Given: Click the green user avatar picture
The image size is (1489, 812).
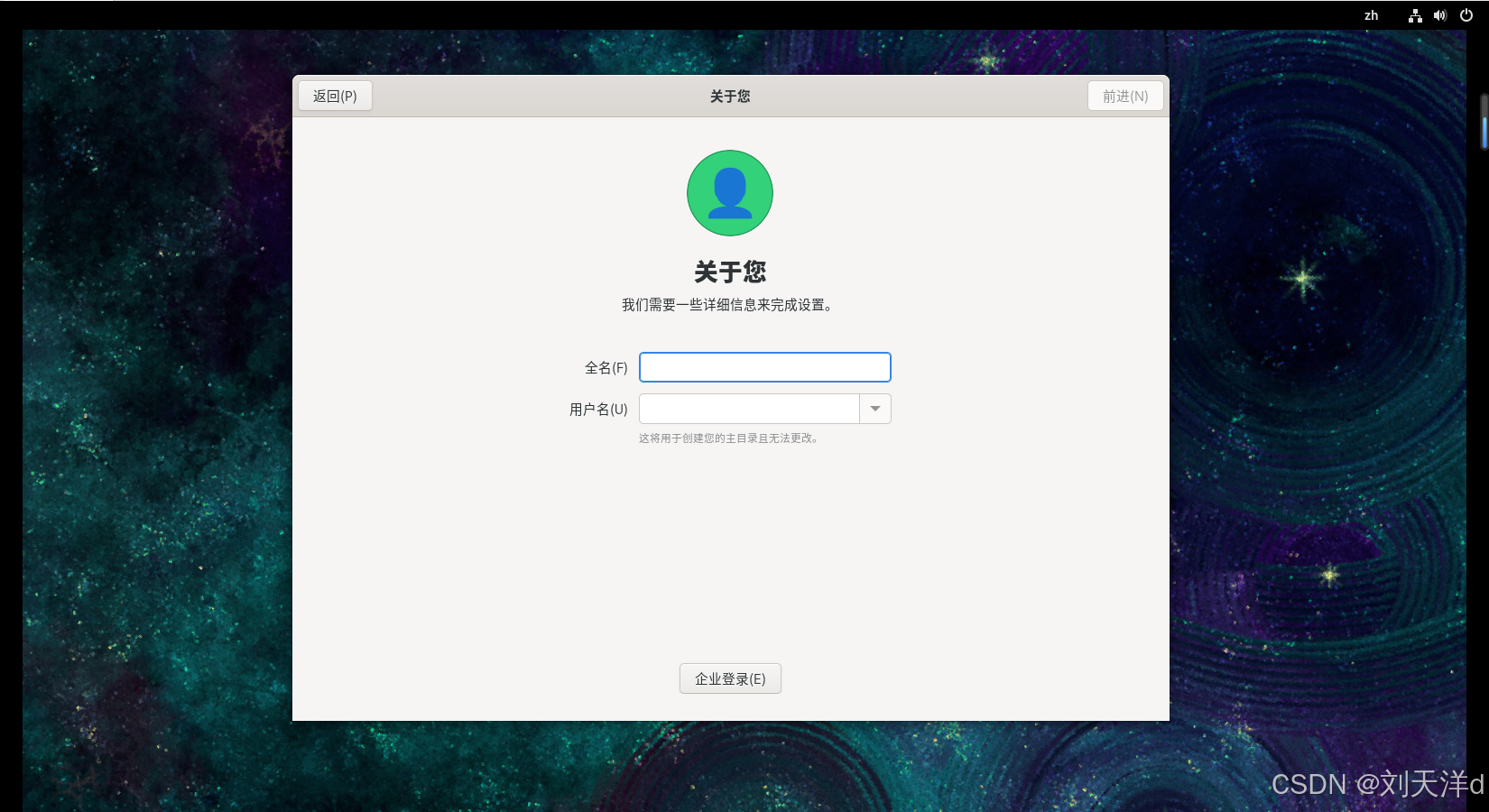Looking at the screenshot, I should 729,193.
